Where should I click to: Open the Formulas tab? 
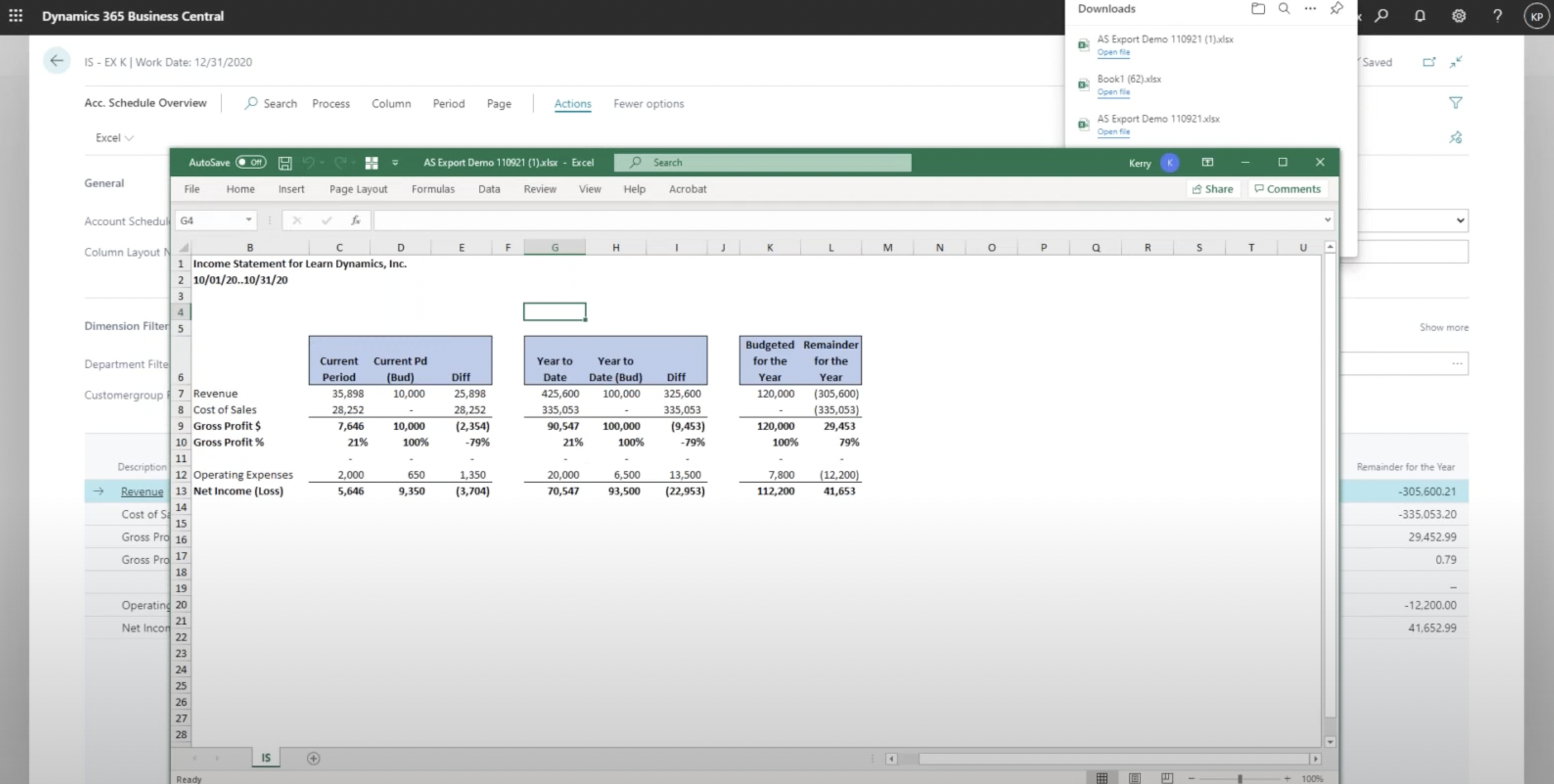(433, 188)
